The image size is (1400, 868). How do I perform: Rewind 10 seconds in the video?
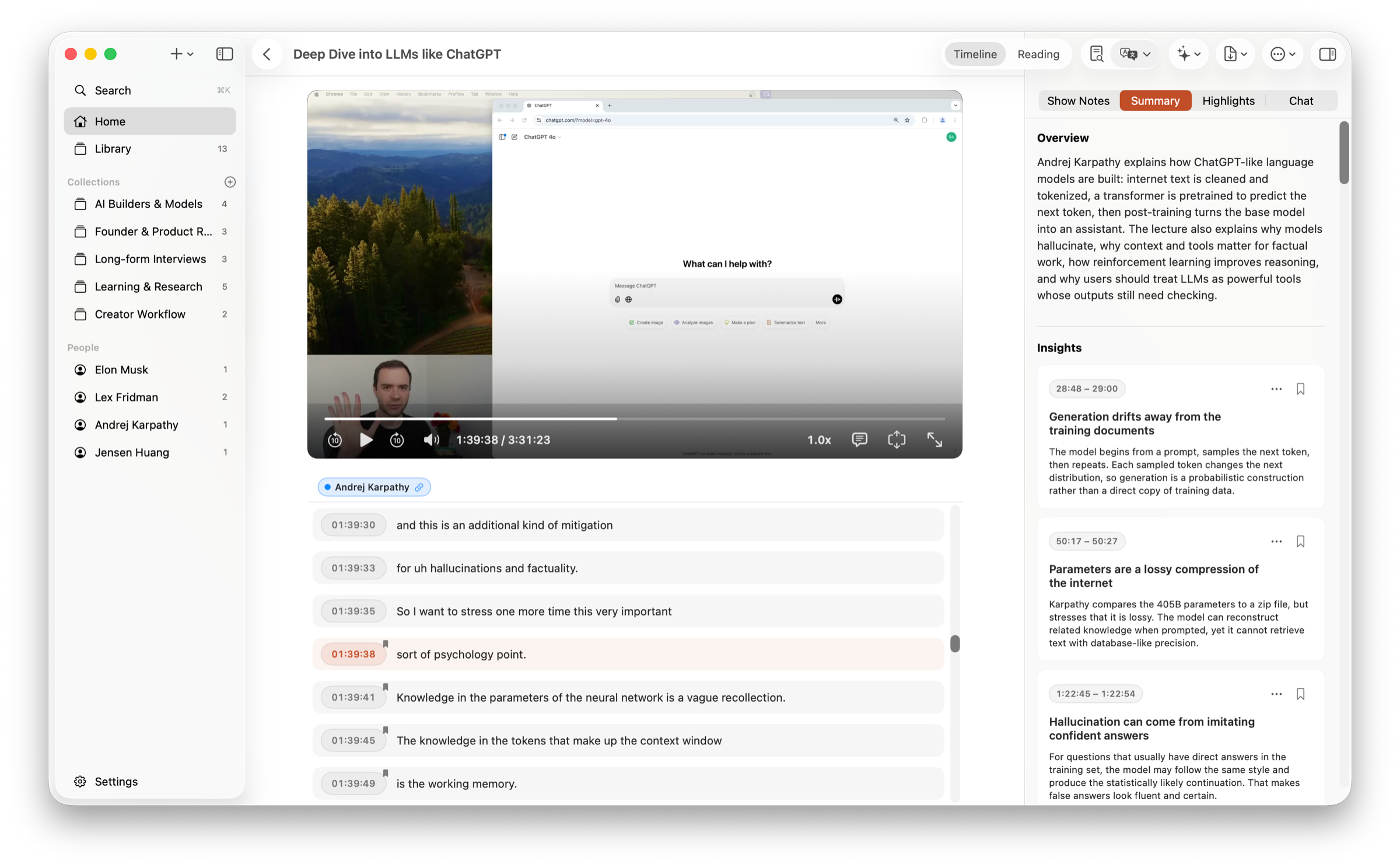tap(335, 440)
